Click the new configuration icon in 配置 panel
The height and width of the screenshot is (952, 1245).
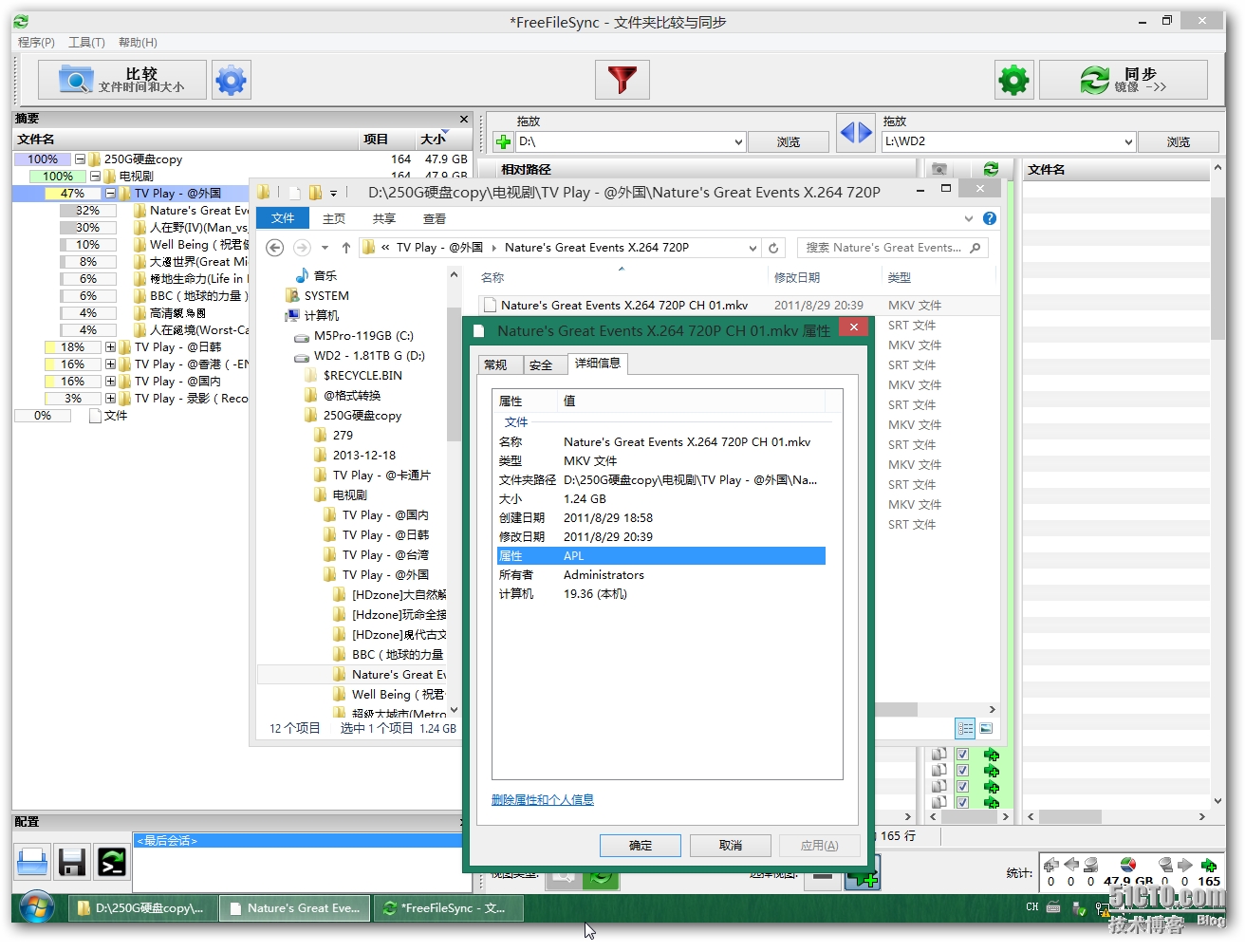[32, 862]
